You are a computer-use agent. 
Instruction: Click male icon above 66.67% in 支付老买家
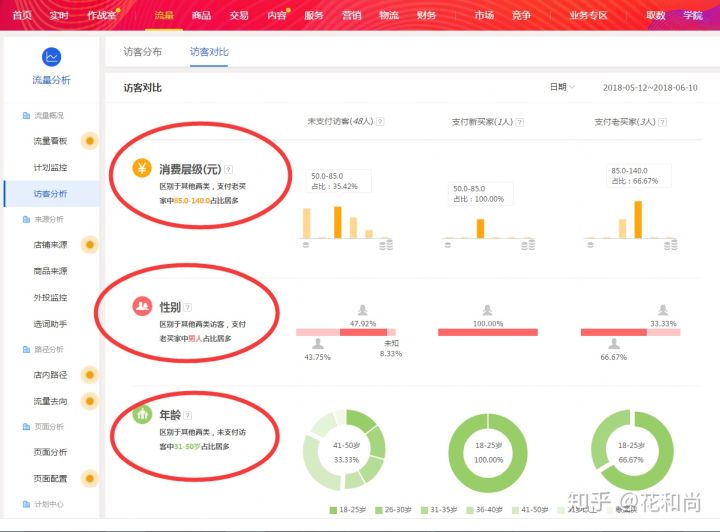pyautogui.click(x=614, y=343)
